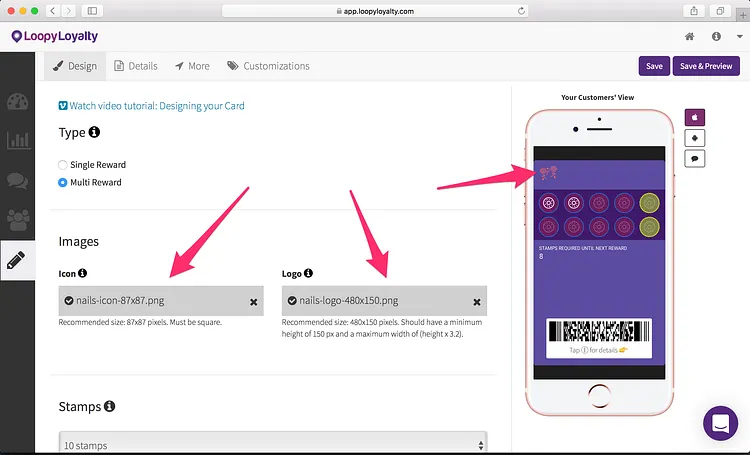Click the app.loopyloyalty.com address bar
This screenshot has width=750, height=455.
[x=375, y=11]
